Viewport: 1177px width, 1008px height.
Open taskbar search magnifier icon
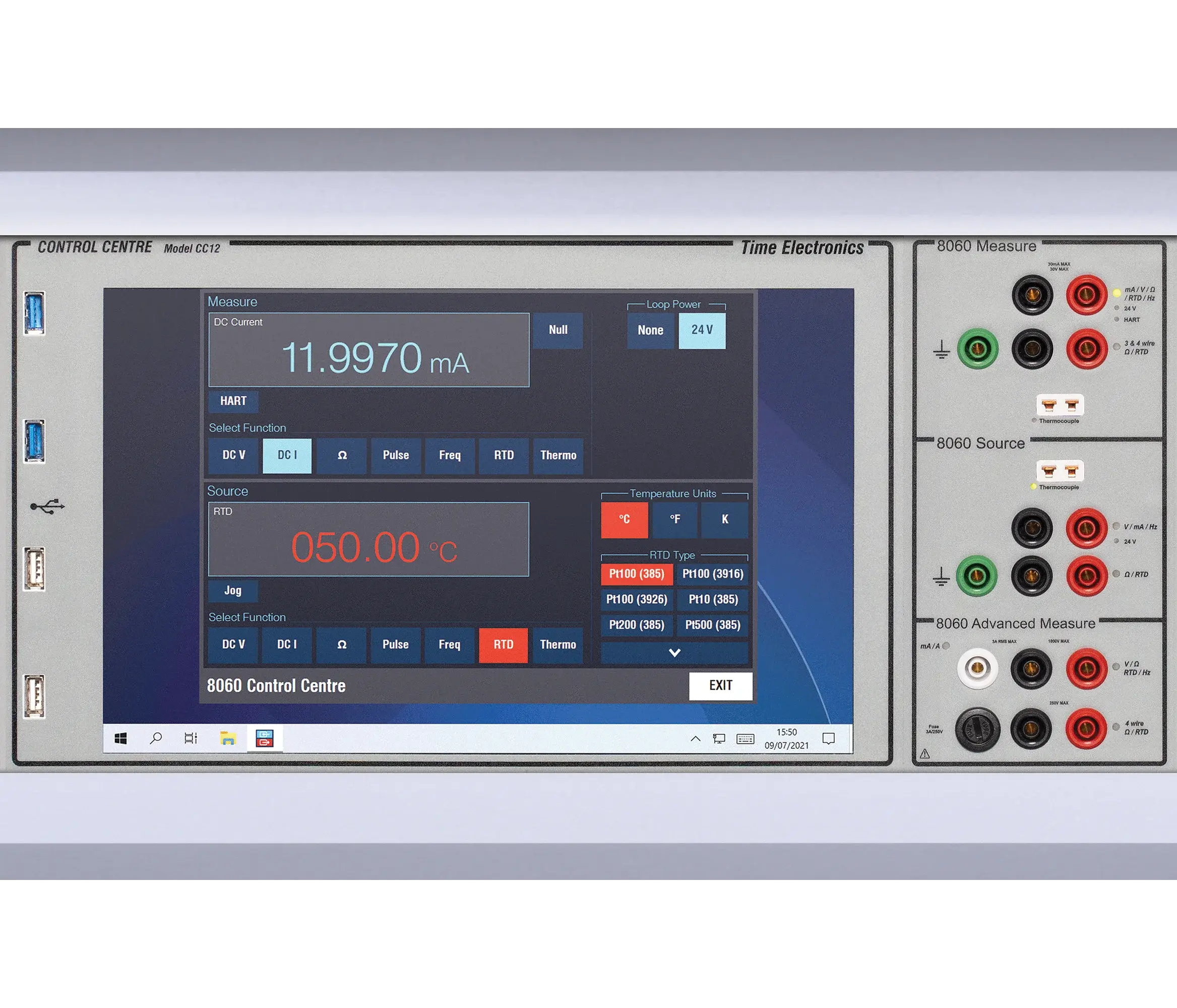pyautogui.click(x=156, y=738)
